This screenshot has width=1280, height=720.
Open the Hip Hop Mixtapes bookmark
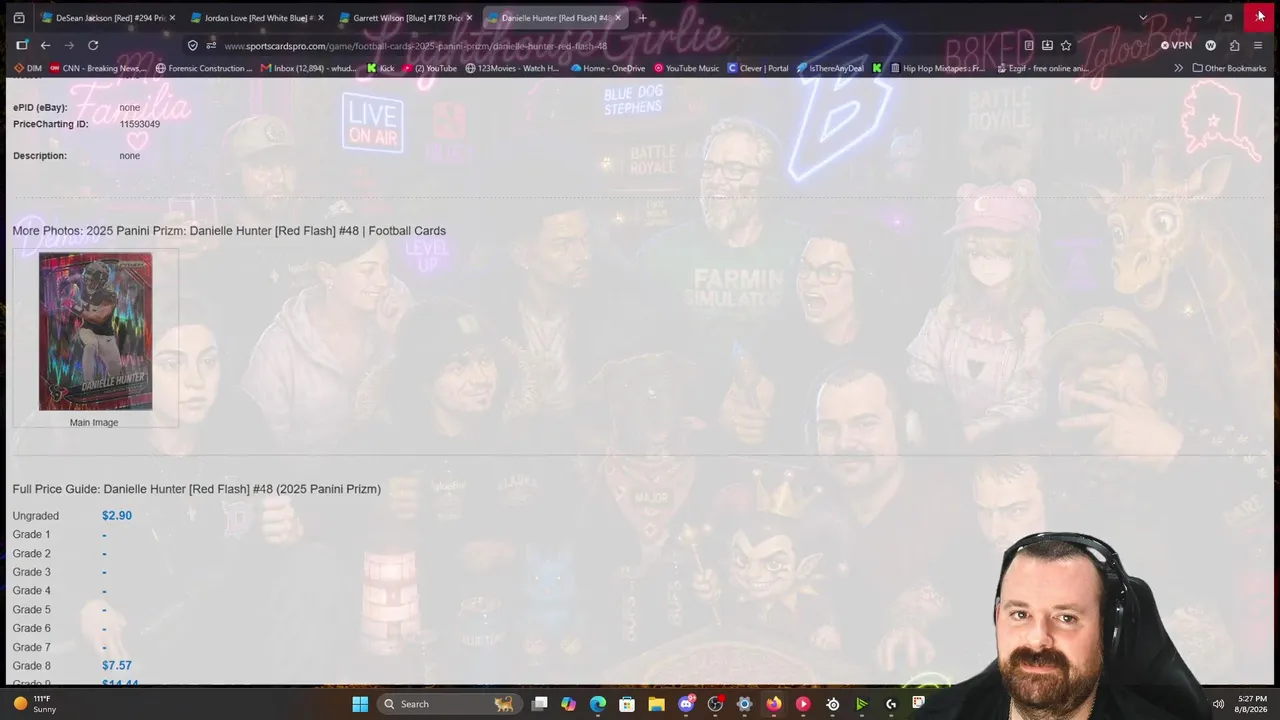click(x=937, y=68)
